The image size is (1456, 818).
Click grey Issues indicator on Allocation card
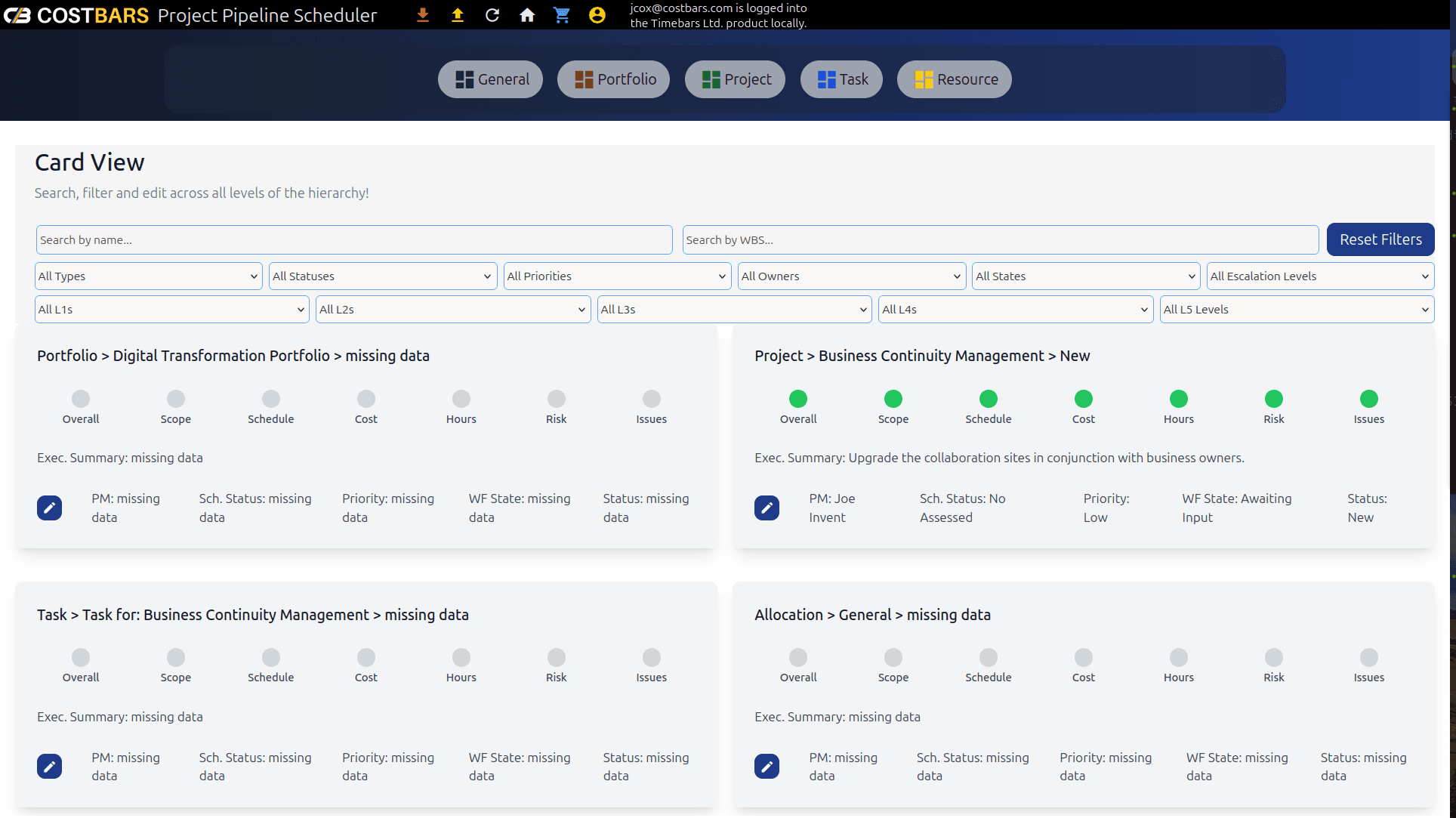click(1369, 657)
